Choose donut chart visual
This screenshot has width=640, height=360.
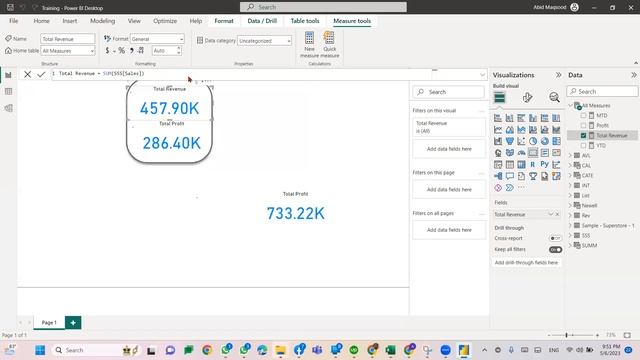pyautogui.click(x=544, y=141)
